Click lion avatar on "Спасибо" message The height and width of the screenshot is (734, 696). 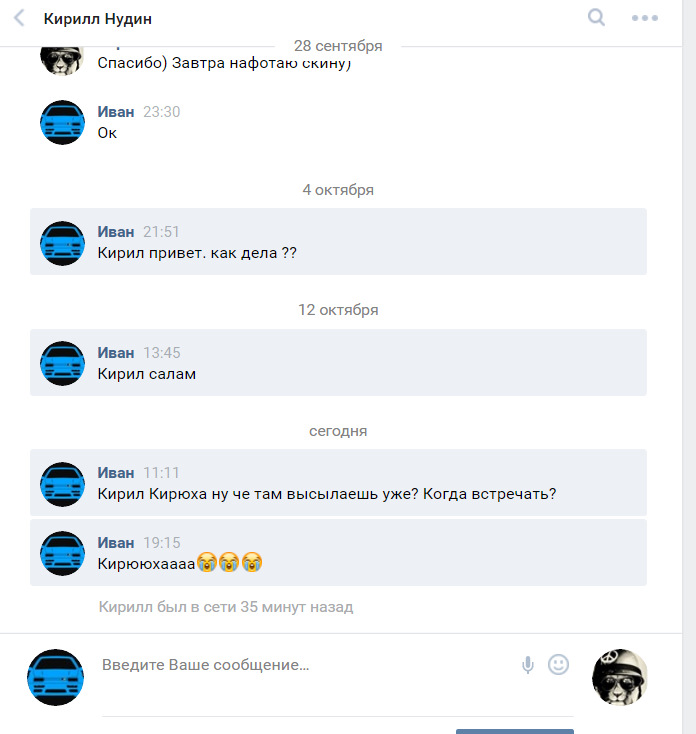[x=61, y=60]
